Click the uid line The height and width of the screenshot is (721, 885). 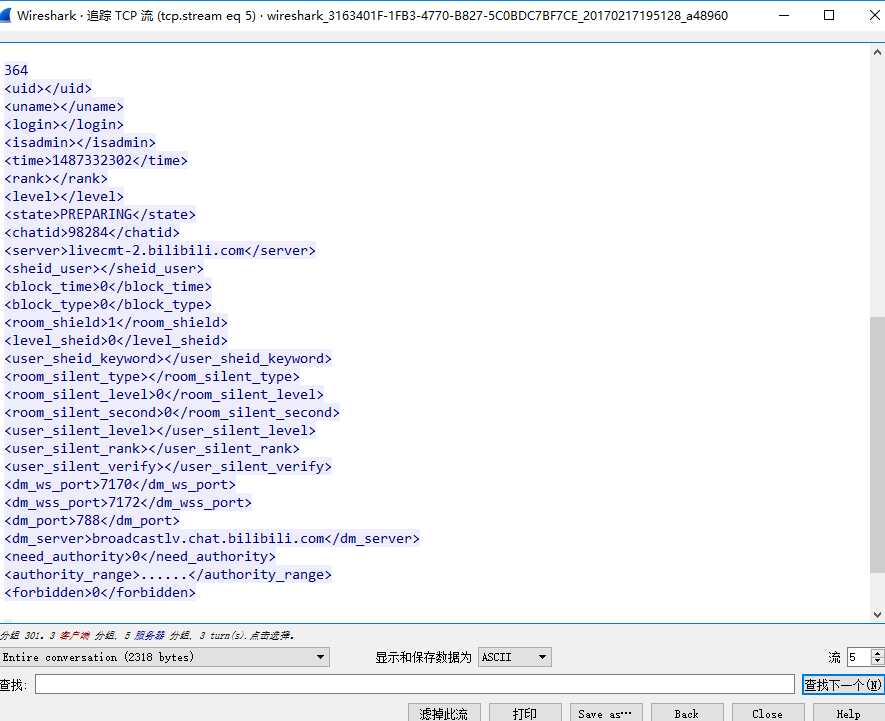(48, 88)
